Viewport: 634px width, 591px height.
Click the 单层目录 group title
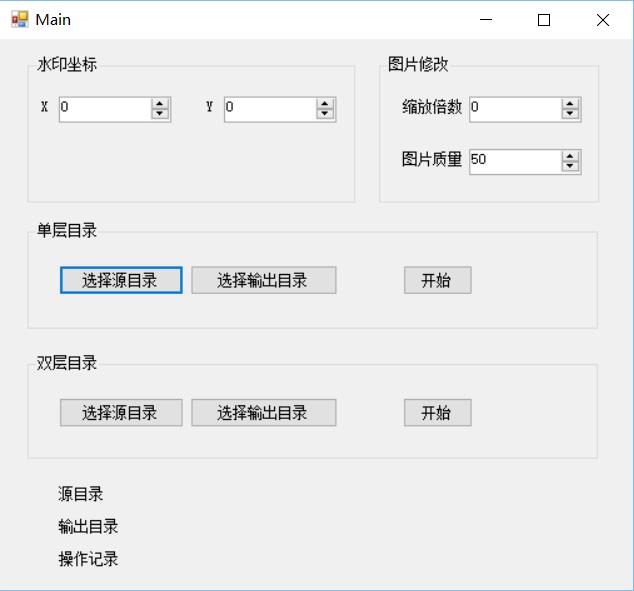pos(67,230)
